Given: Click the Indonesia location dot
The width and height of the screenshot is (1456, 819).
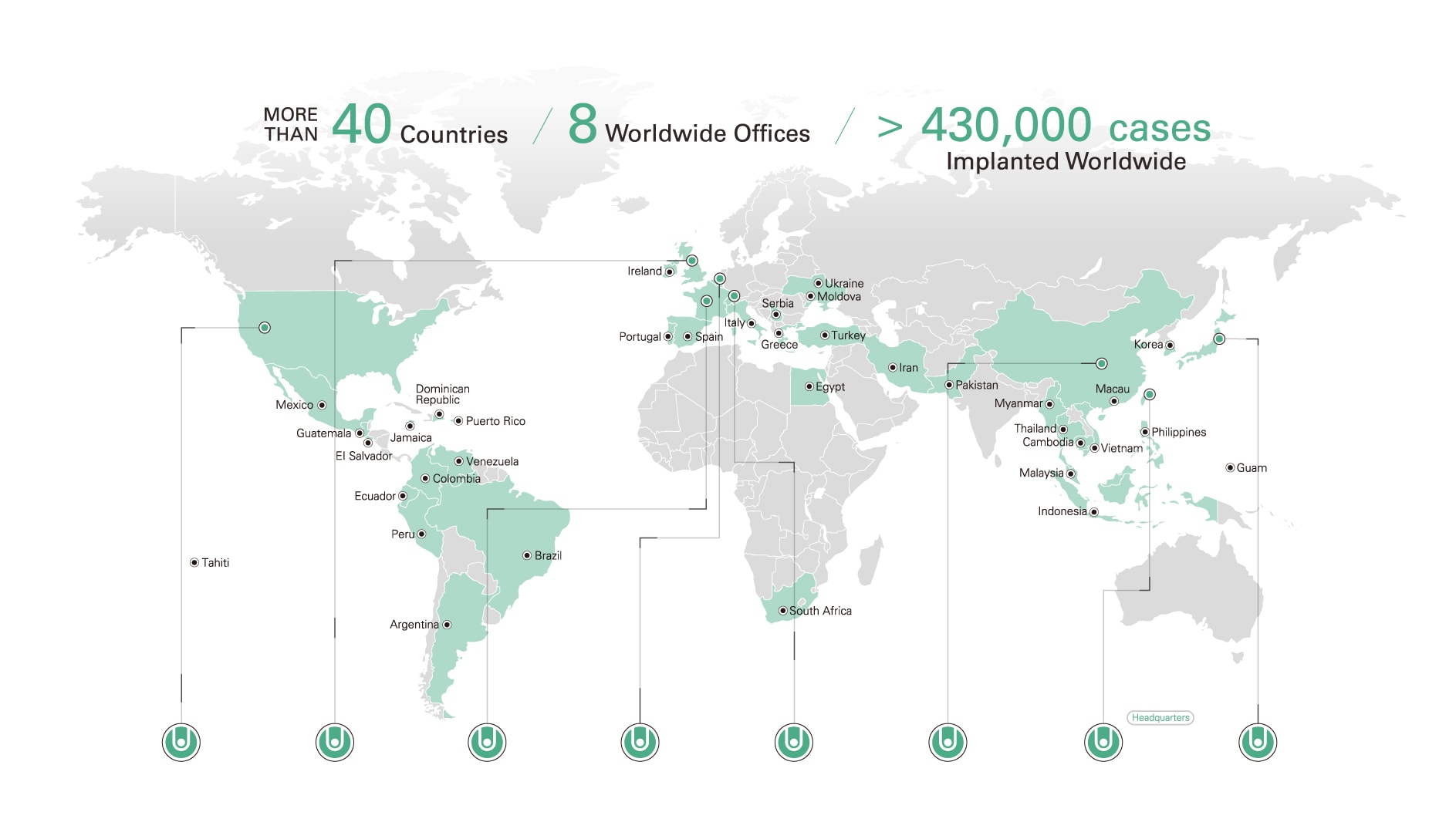Looking at the screenshot, I should pyautogui.click(x=1093, y=512).
